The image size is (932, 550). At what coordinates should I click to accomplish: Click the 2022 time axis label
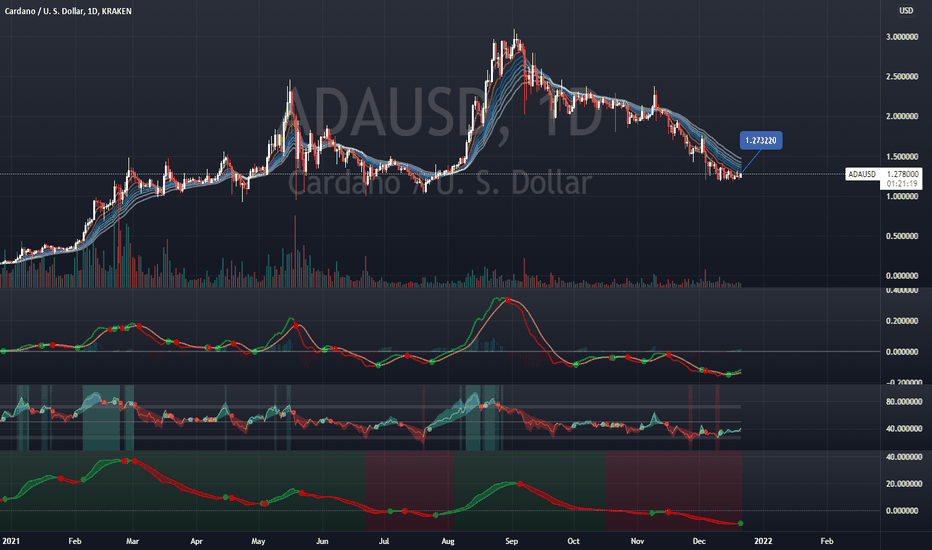(763, 541)
